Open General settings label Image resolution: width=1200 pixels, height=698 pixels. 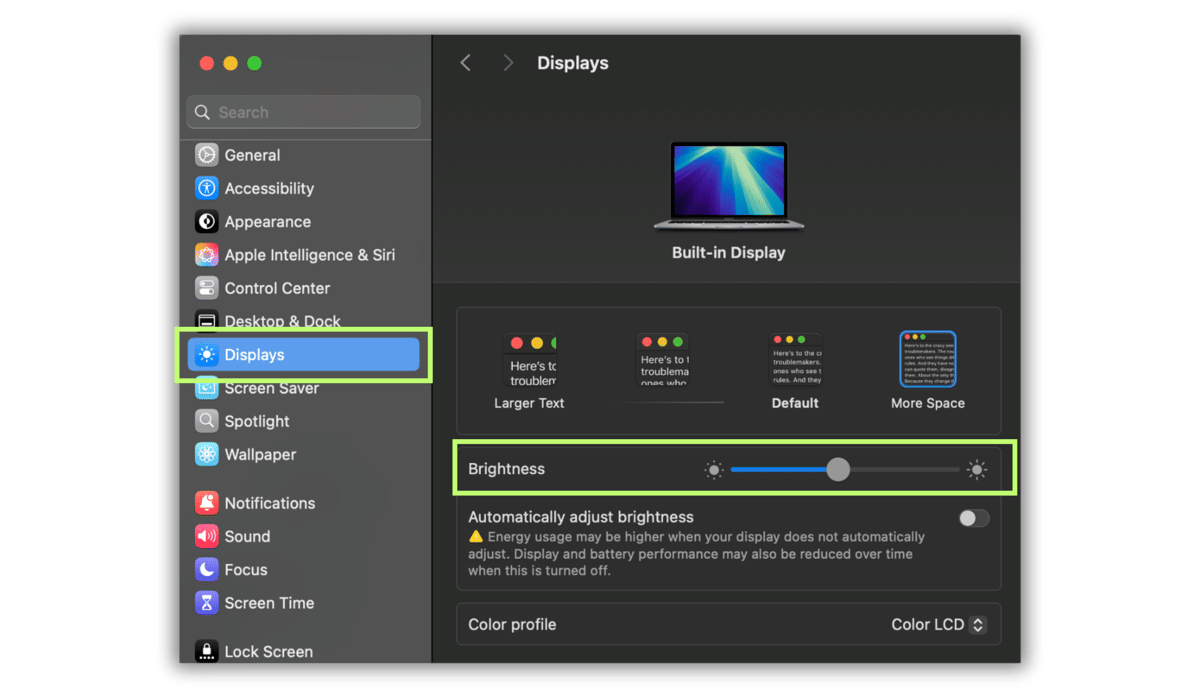252,155
